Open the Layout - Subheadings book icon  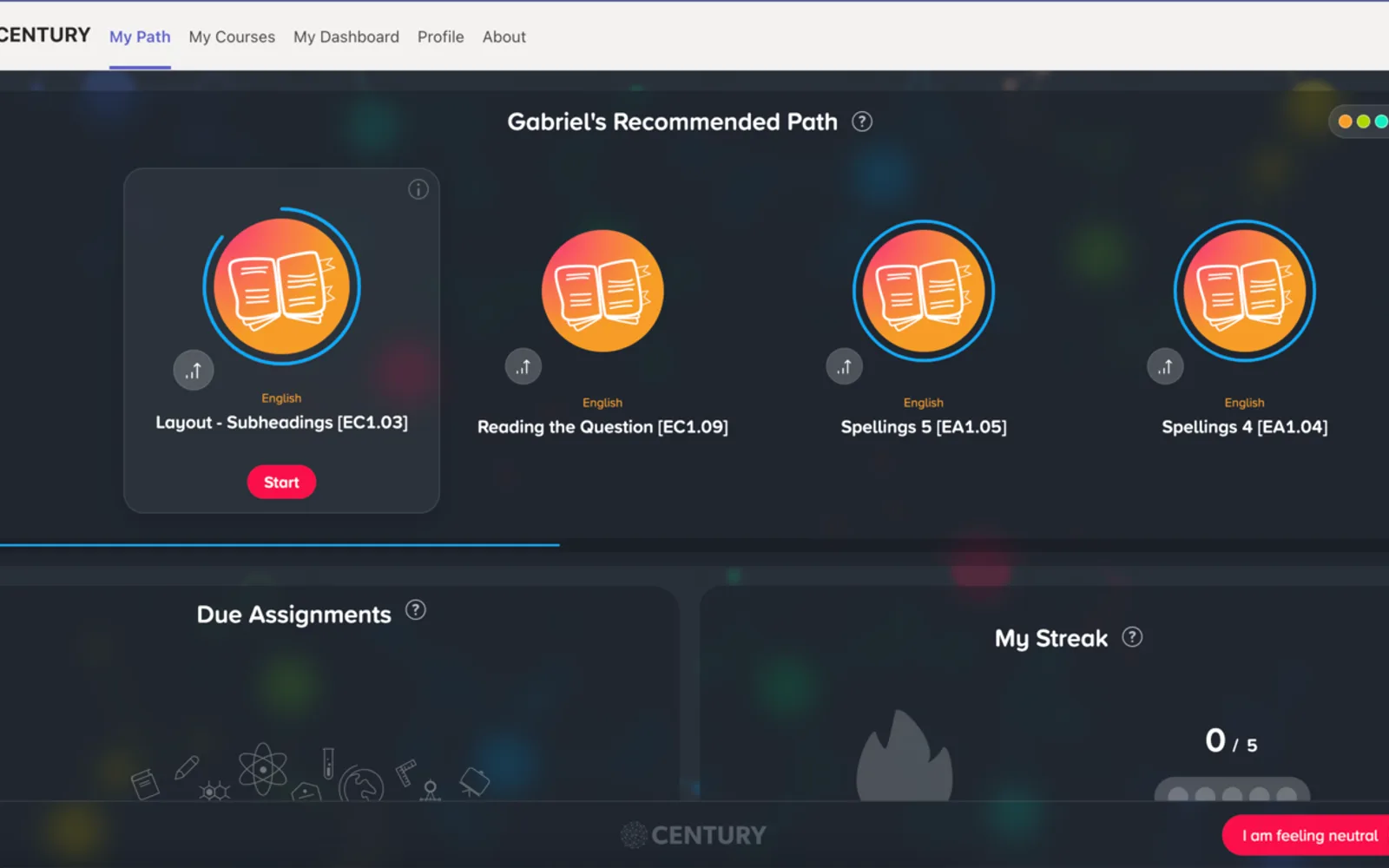point(281,286)
